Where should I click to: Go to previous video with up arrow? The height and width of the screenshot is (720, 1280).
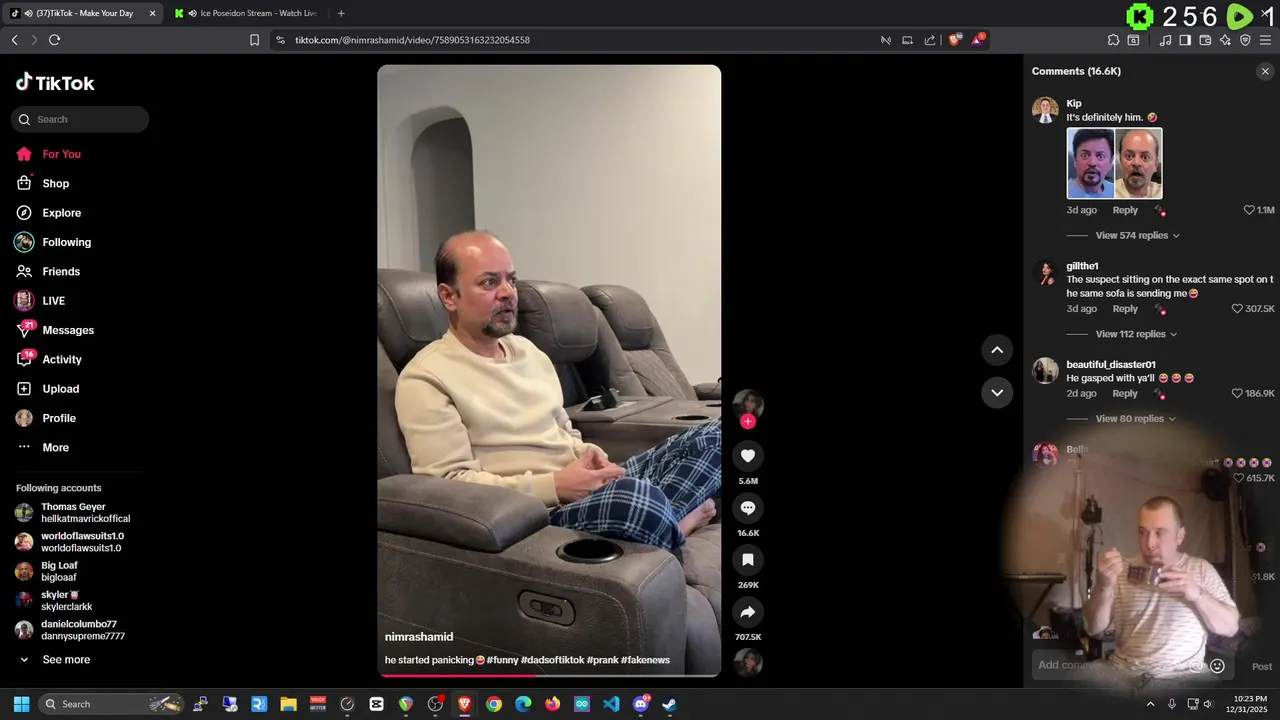coord(997,349)
